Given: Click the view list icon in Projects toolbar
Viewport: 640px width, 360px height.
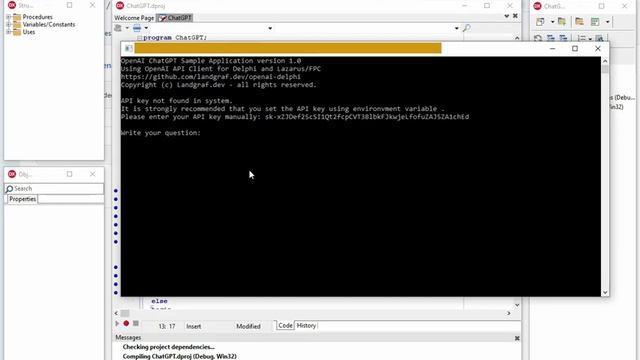Looking at the screenshot, I should (x=596, y=22).
